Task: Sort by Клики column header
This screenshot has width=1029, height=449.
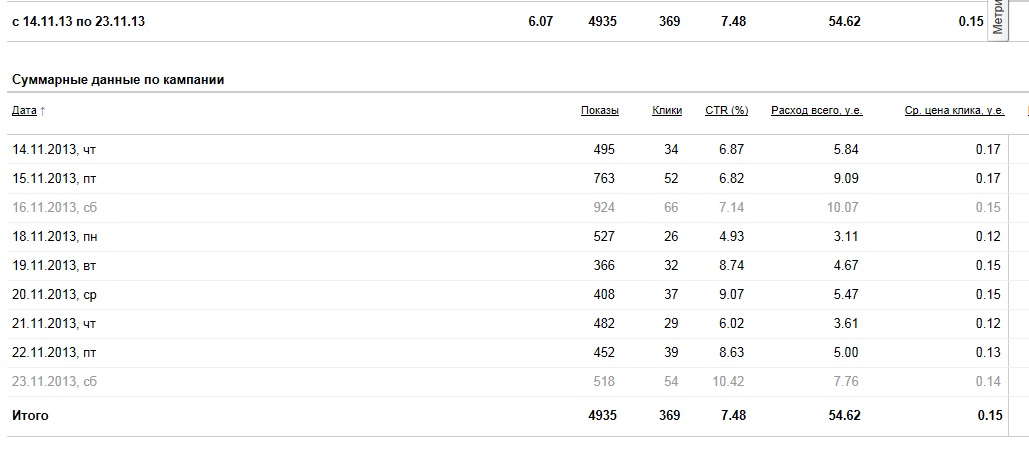Action: click(667, 110)
